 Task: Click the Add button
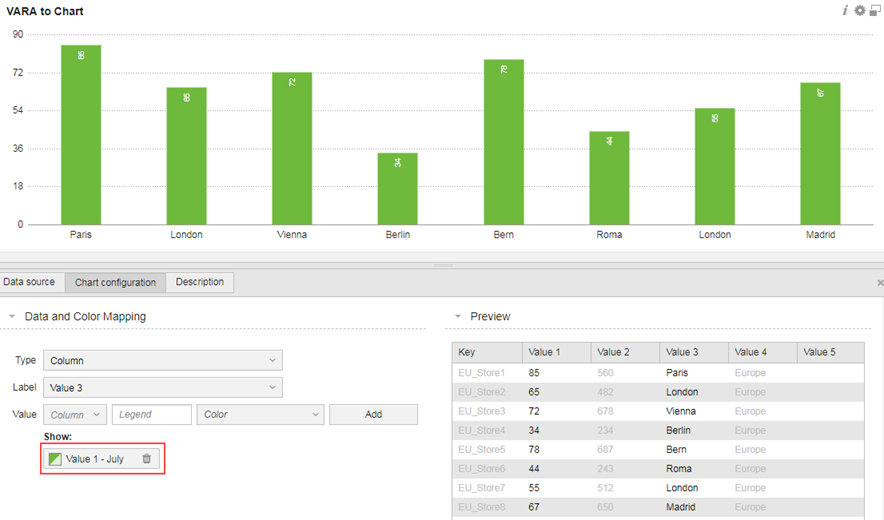(x=373, y=414)
